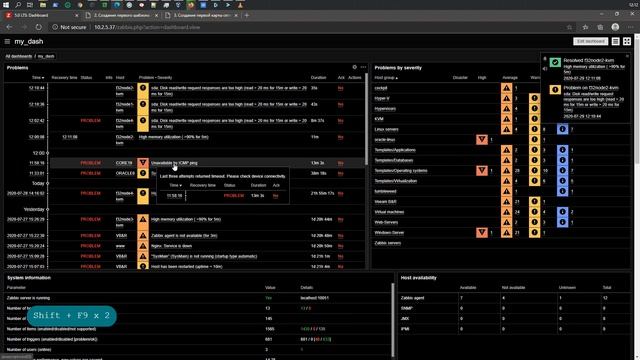Click the 12:11:08 recovery time link
The width and height of the screenshot is (640, 360).
tap(70, 137)
